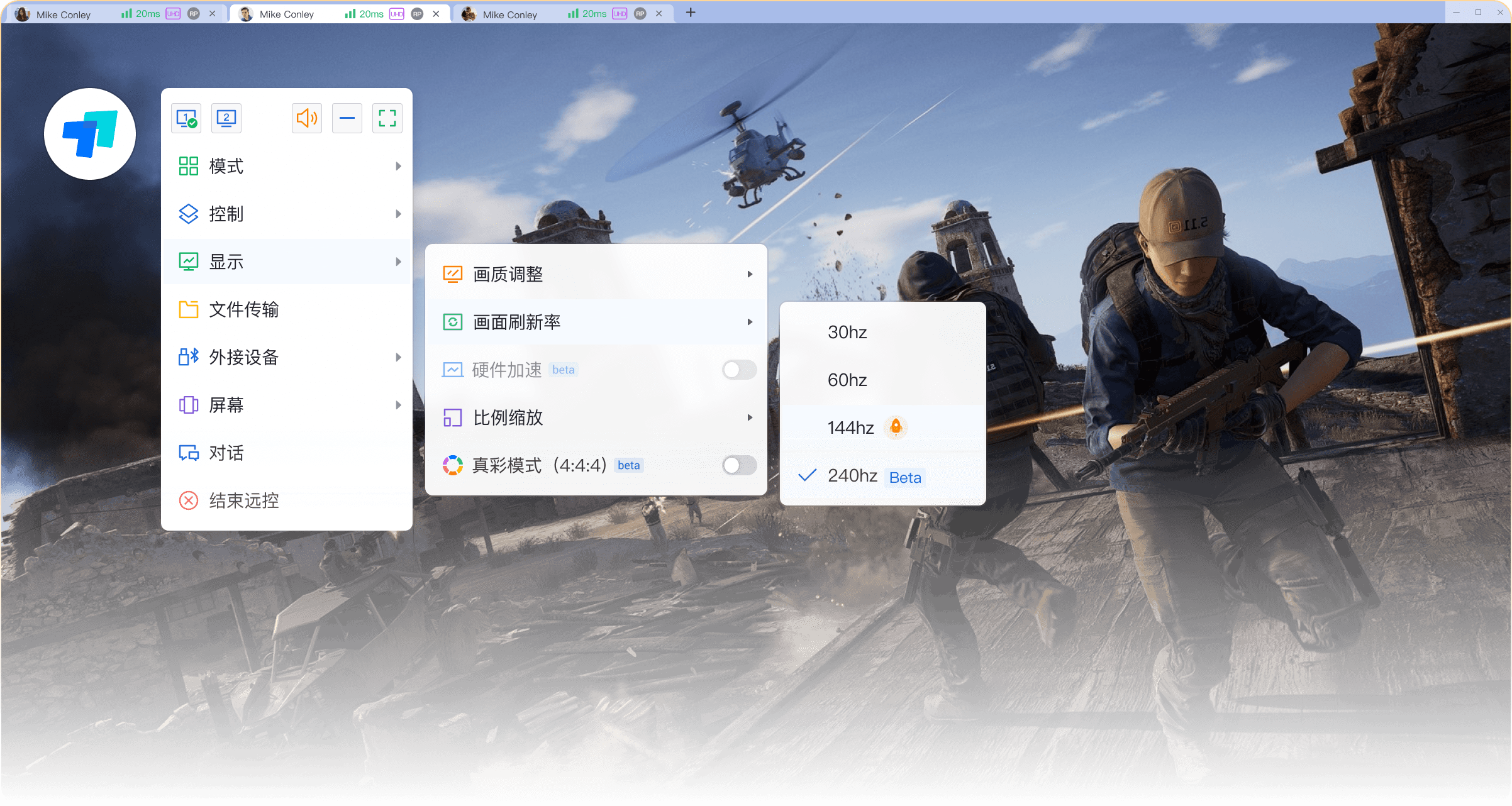Select the 60hz refresh rate option
The height and width of the screenshot is (806, 1512).
[x=847, y=380]
